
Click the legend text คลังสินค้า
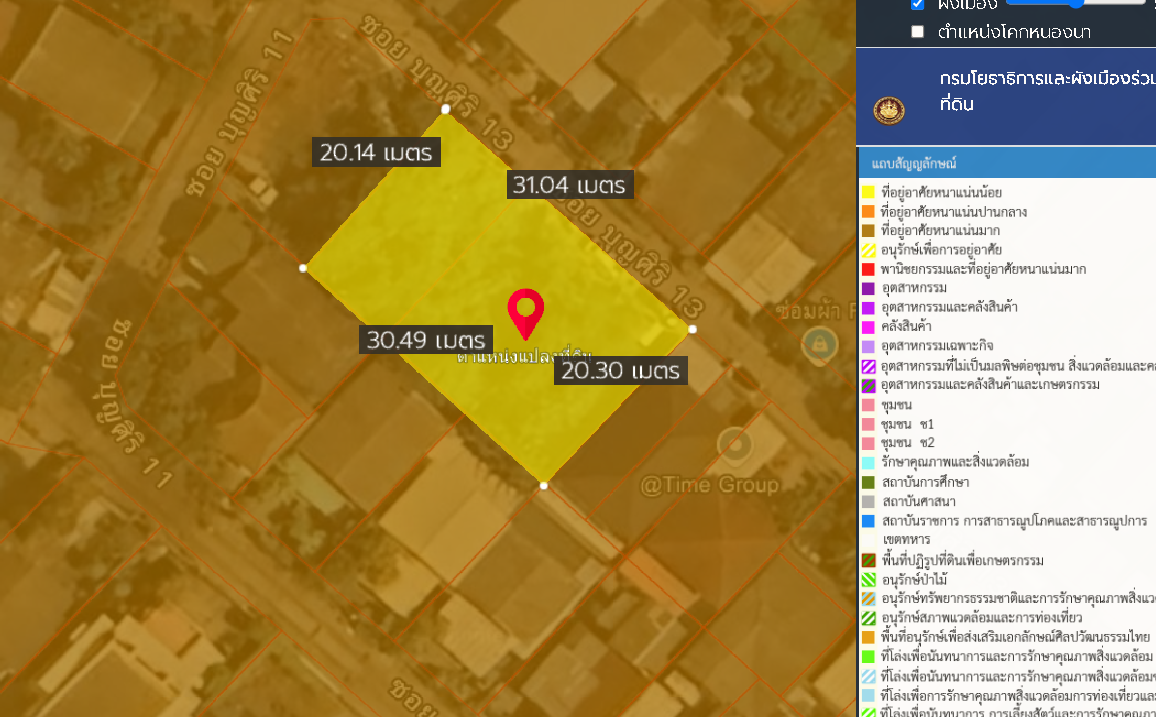click(x=907, y=326)
